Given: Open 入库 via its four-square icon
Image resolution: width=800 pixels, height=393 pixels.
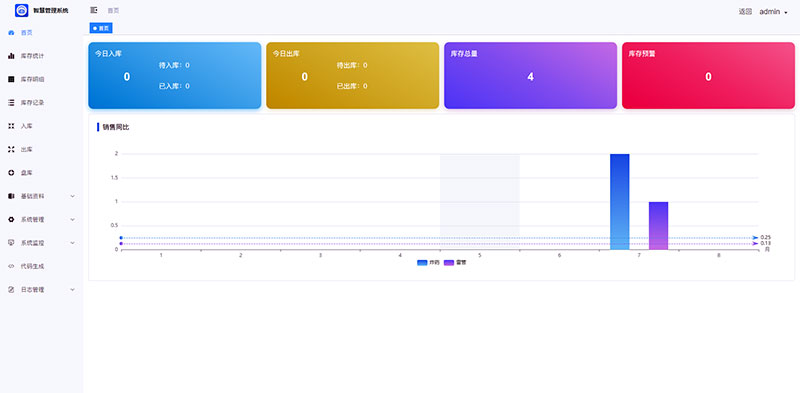Looking at the screenshot, I should point(11,126).
